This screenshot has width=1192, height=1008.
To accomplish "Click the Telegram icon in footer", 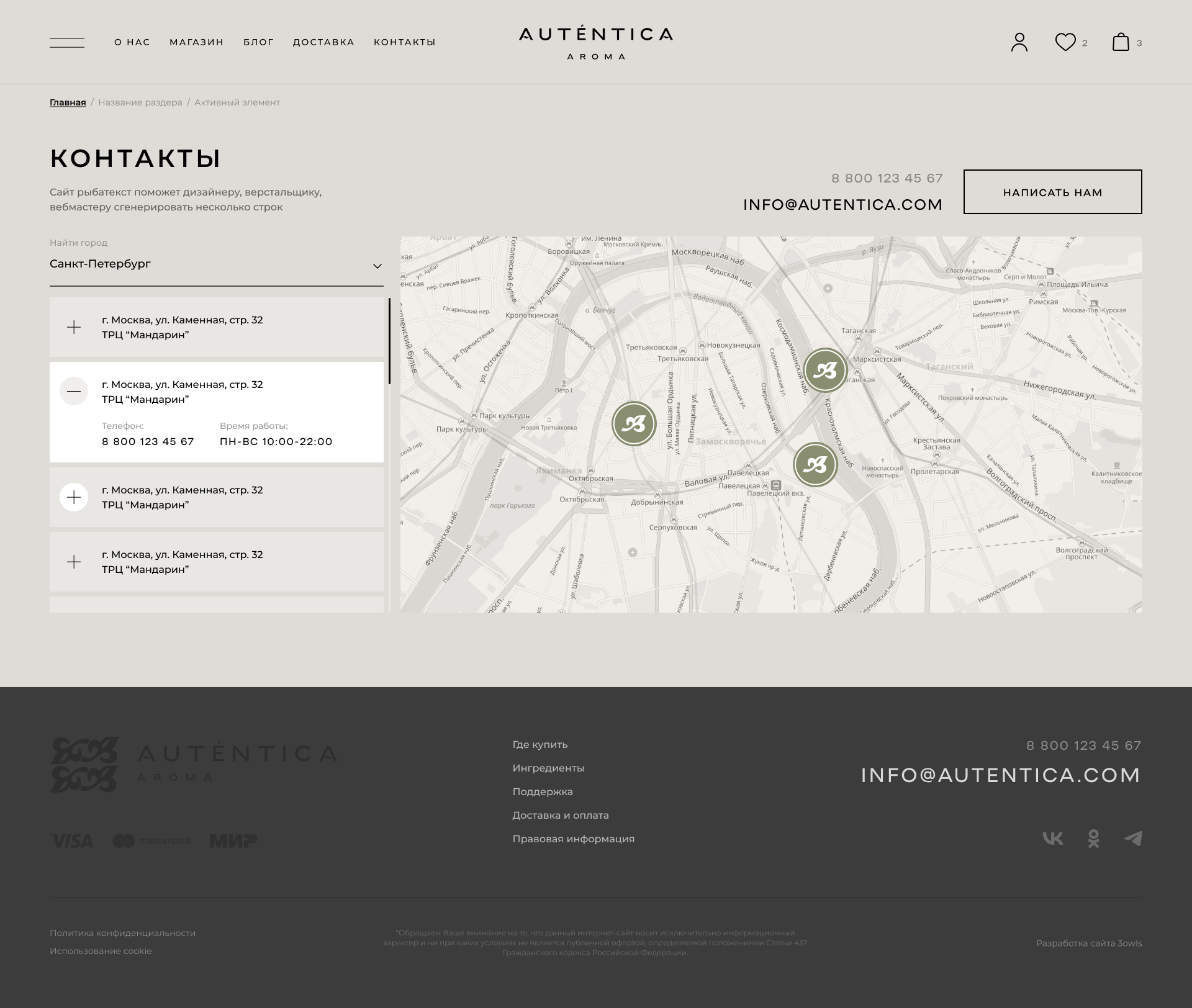I will pyautogui.click(x=1133, y=839).
